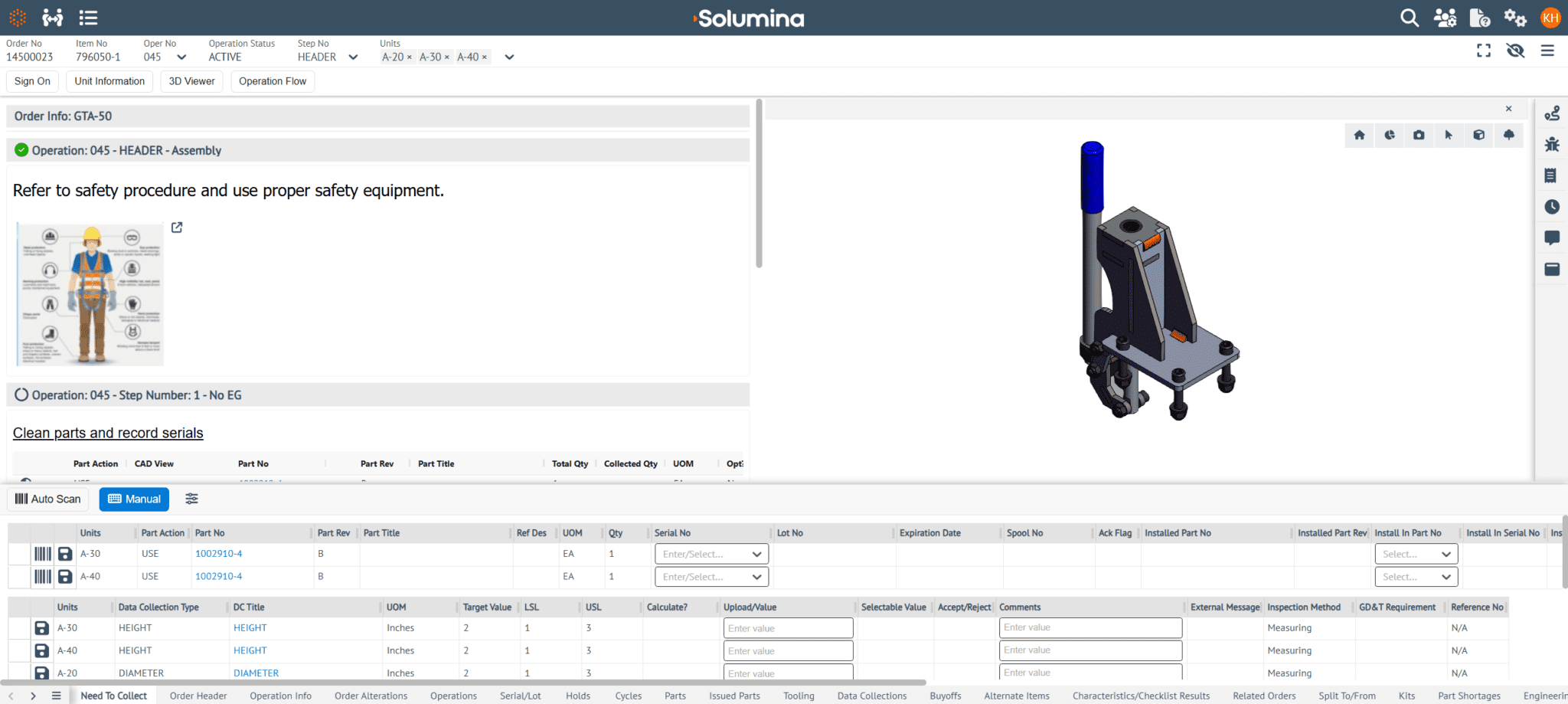The image size is (1568, 704).
Task: Switch to the Data Collections tab
Action: [871, 696]
